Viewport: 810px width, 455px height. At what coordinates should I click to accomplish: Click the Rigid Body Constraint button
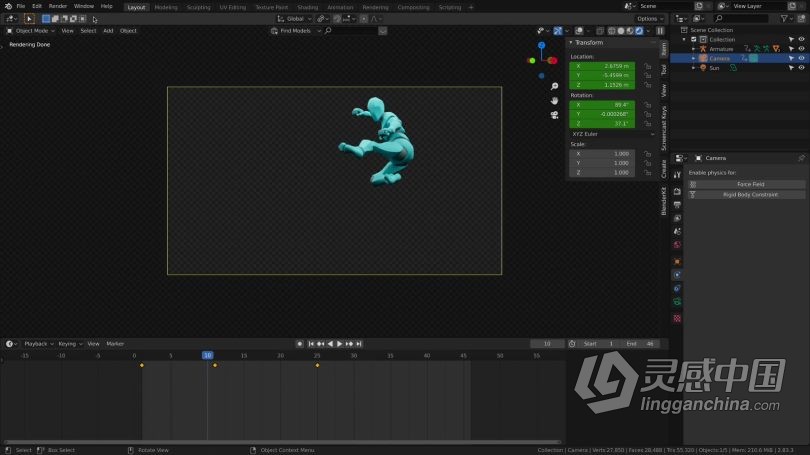coord(746,195)
